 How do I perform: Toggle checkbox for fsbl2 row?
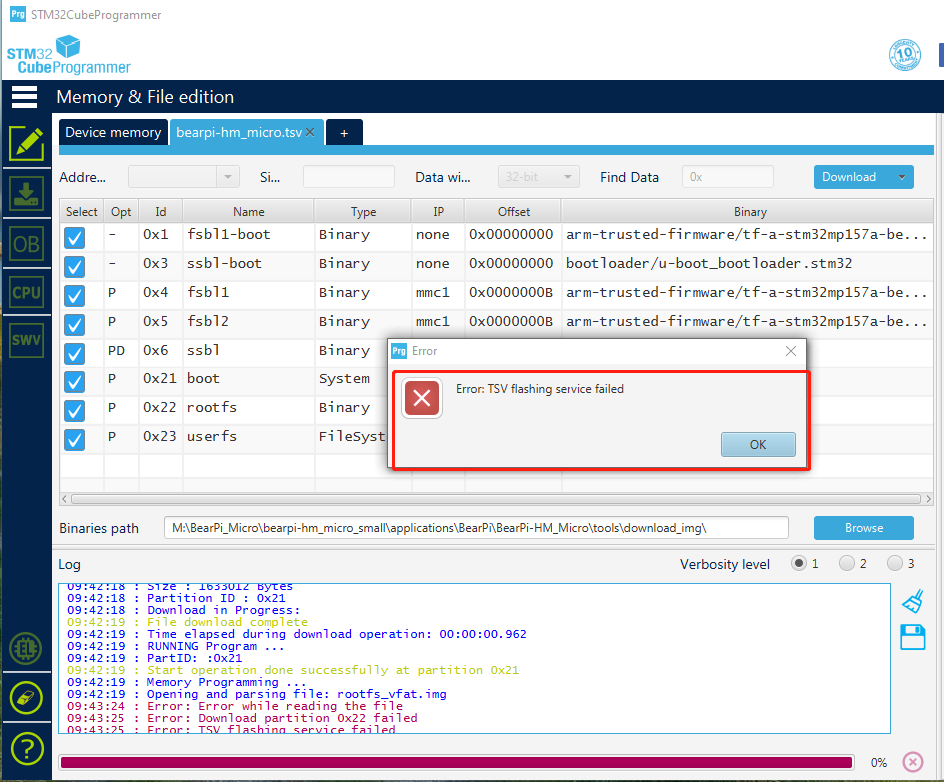(75, 324)
